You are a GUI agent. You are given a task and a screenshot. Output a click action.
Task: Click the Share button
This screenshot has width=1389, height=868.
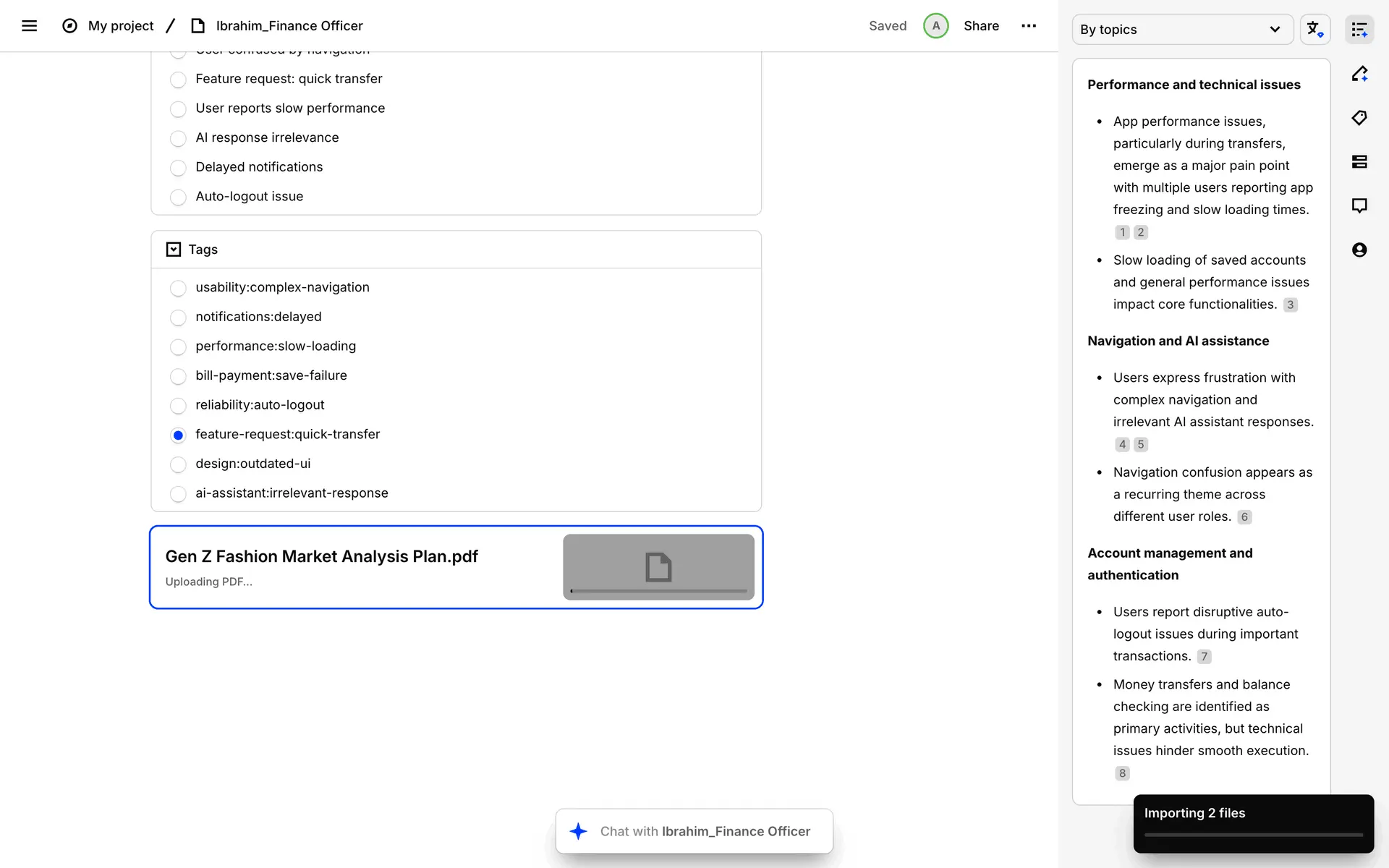(x=981, y=26)
